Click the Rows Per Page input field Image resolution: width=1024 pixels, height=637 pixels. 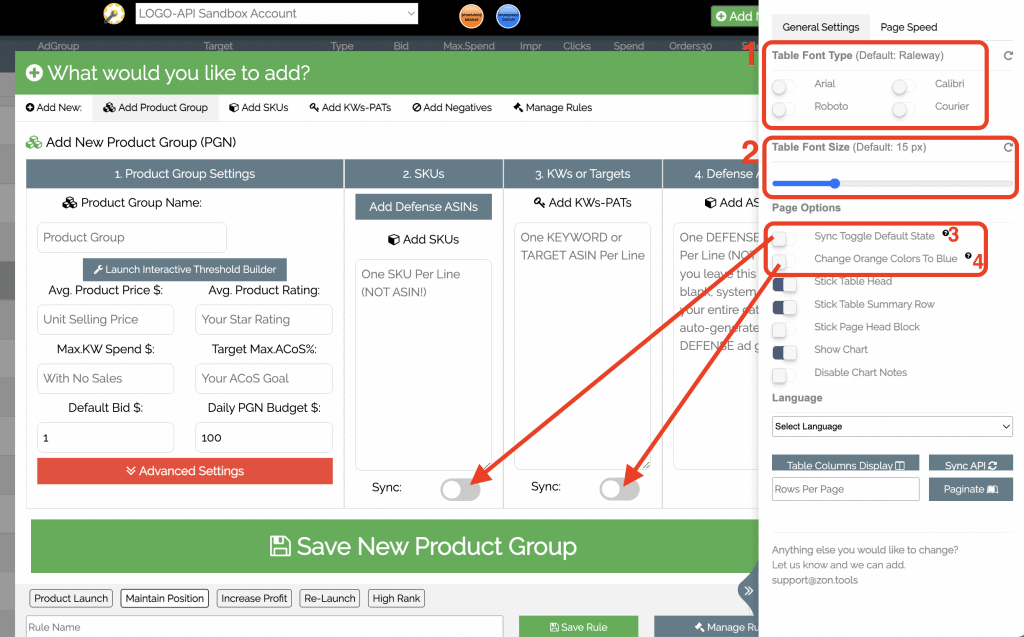tap(845, 489)
